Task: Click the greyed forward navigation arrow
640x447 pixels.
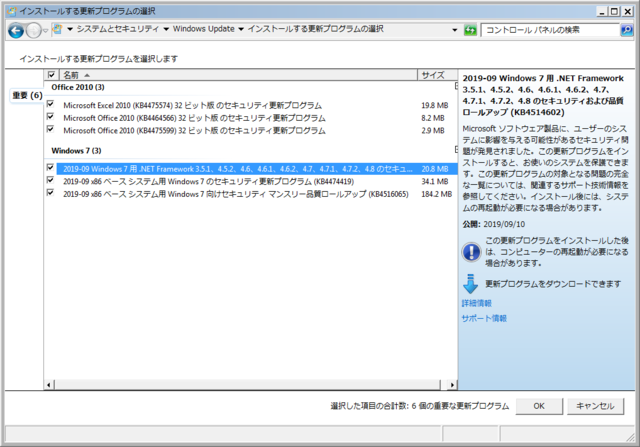Action: (x=33, y=30)
